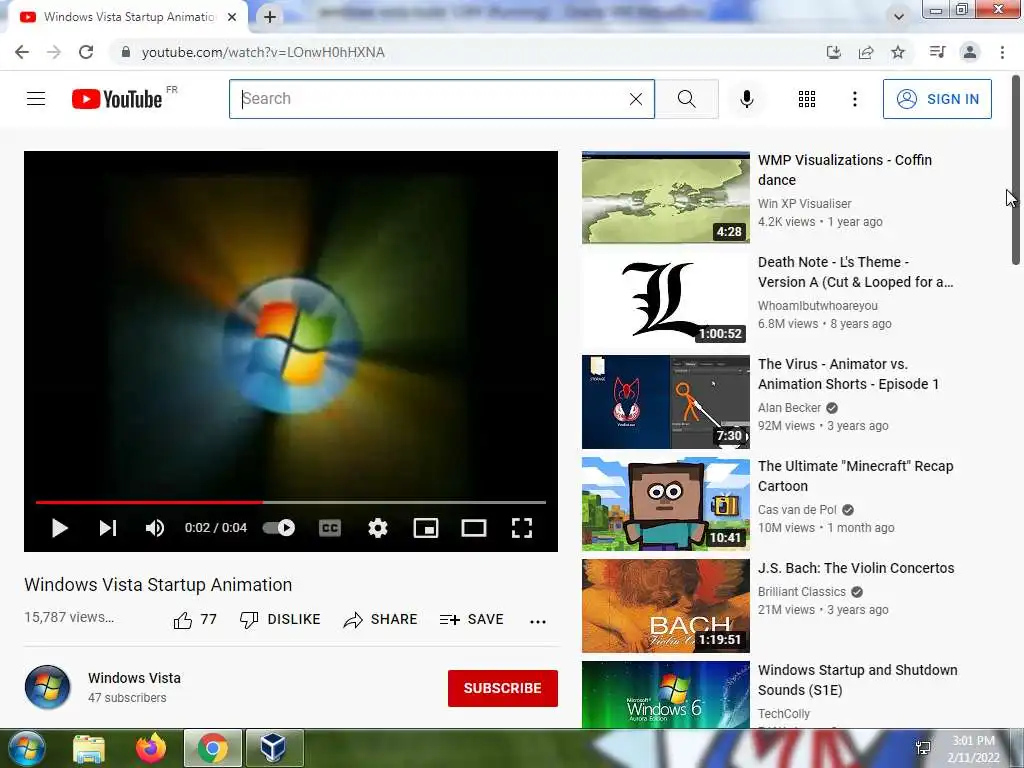Open Chrome three-dot menu

[1002, 52]
